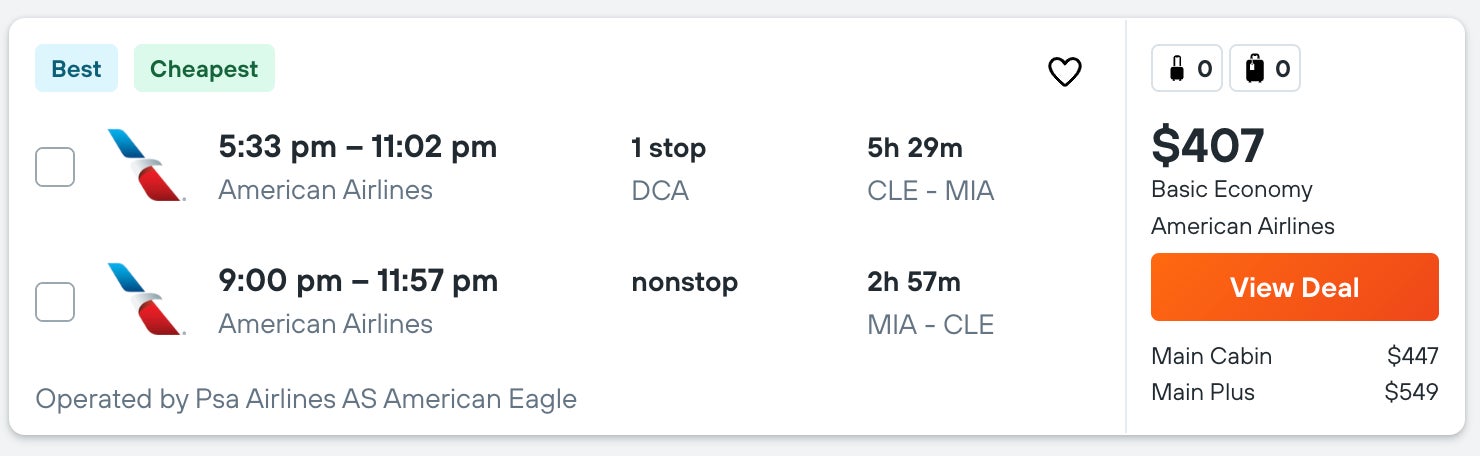The height and width of the screenshot is (456, 1480).
Task: Select the 5:33 pm departure flight checkbox
Action: pos(55,167)
